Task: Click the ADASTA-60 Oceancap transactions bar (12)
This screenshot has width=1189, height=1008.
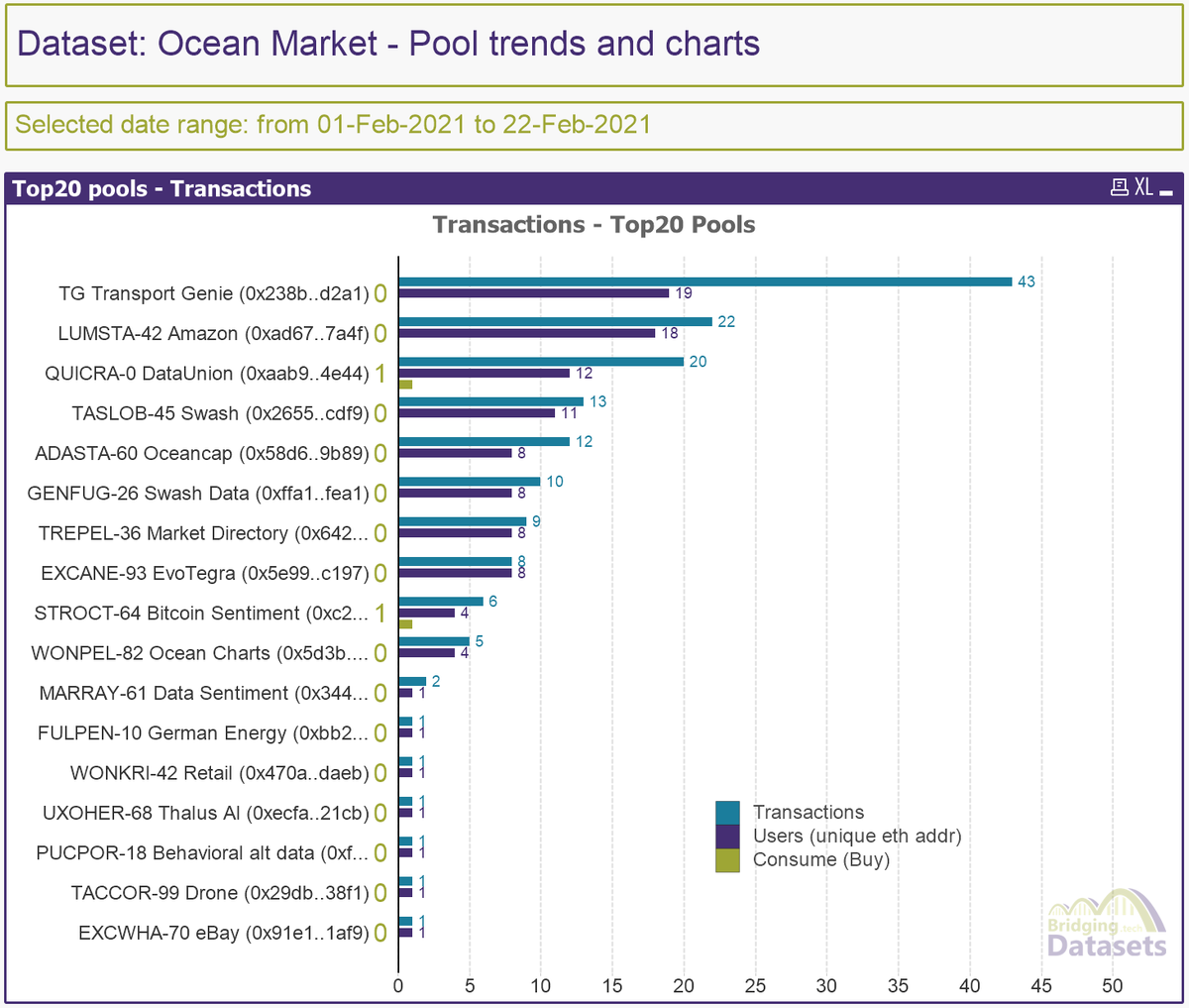Action: click(485, 441)
